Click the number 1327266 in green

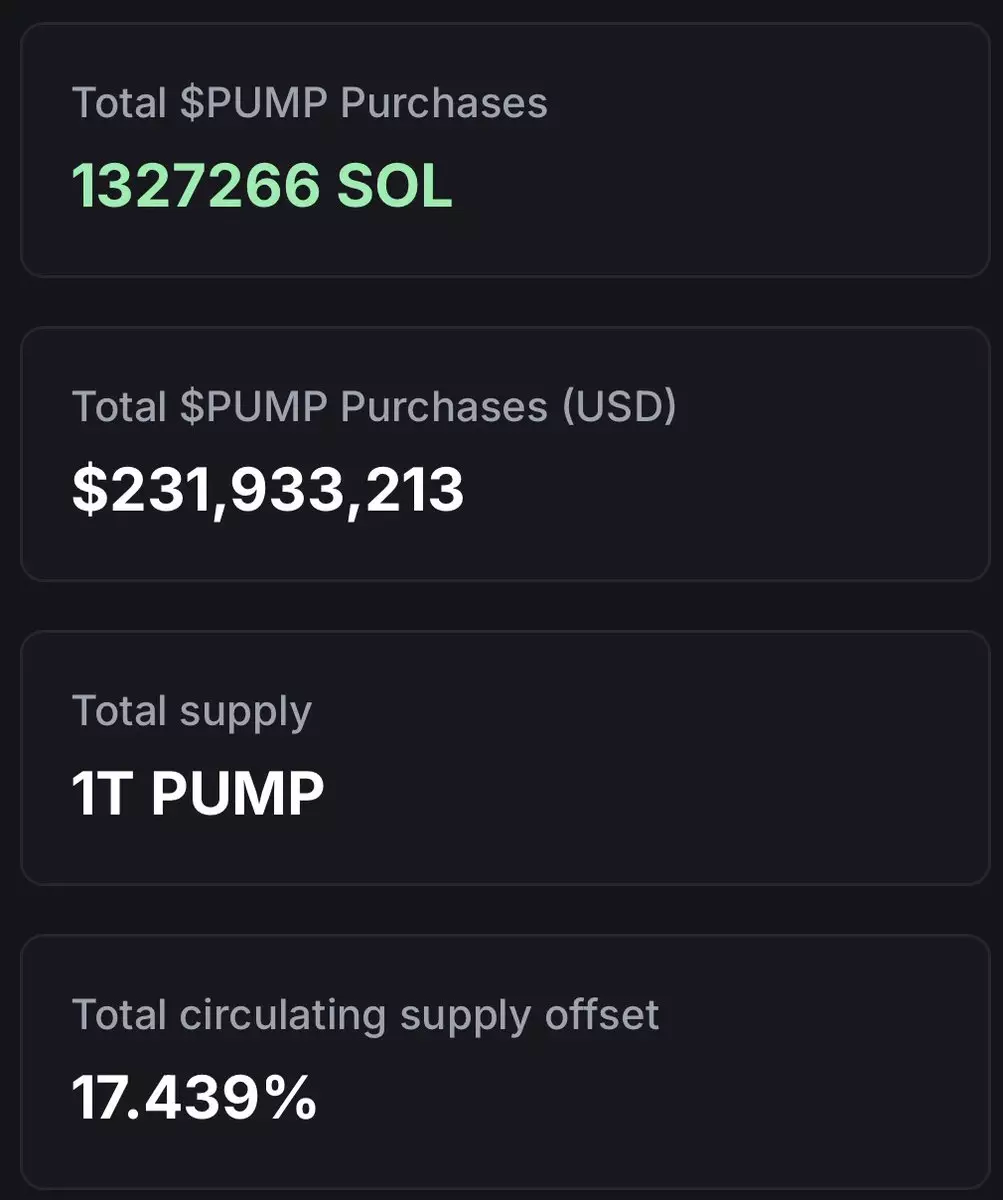[x=196, y=185]
